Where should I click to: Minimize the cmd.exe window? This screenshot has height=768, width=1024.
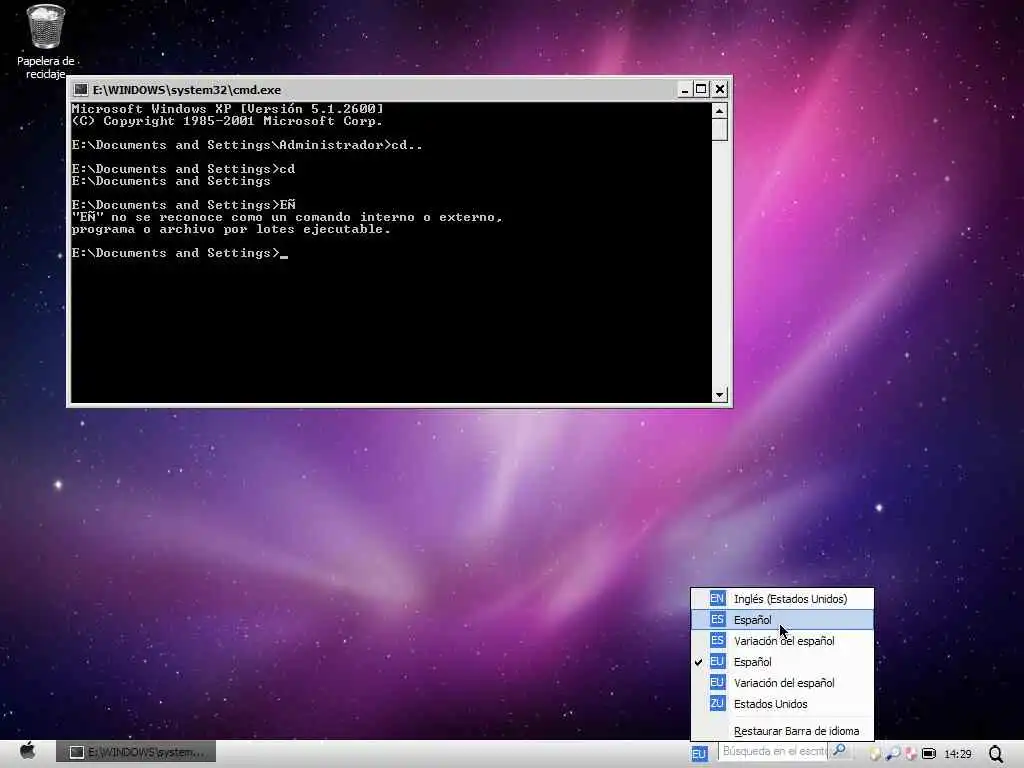click(x=684, y=89)
